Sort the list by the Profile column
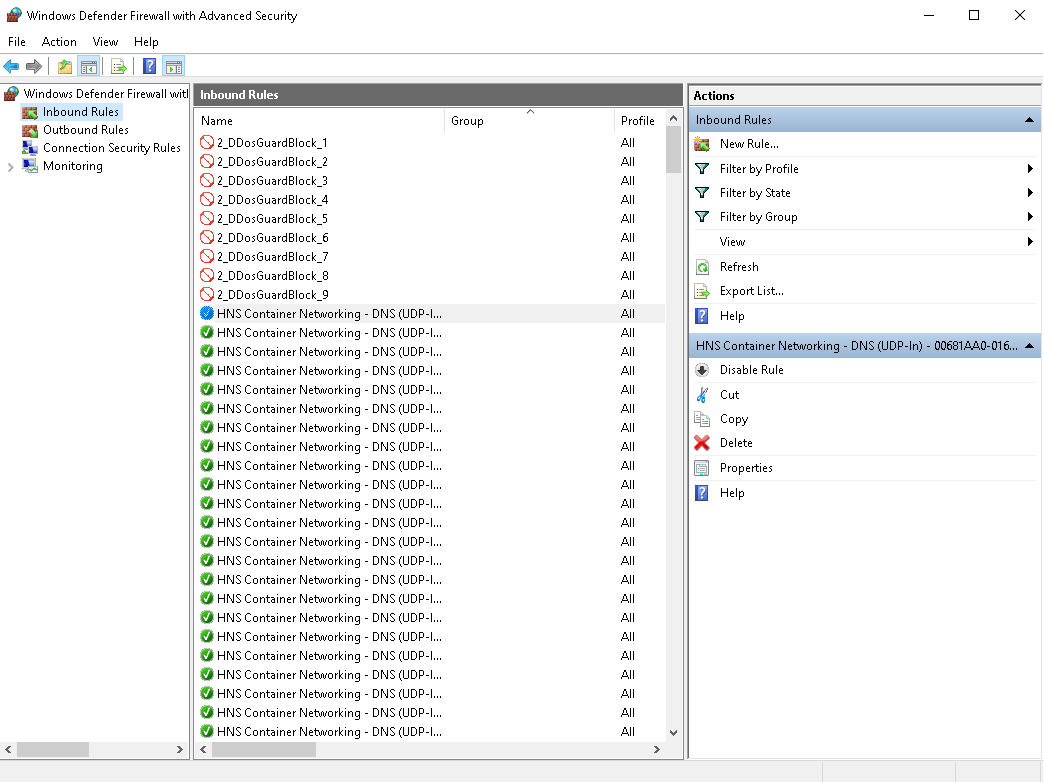The height and width of the screenshot is (782, 1044). pyautogui.click(x=639, y=121)
